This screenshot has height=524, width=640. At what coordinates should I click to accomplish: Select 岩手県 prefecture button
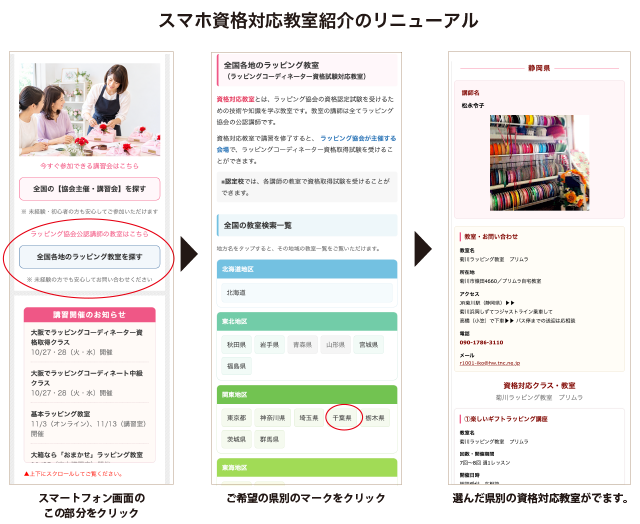coord(269,345)
